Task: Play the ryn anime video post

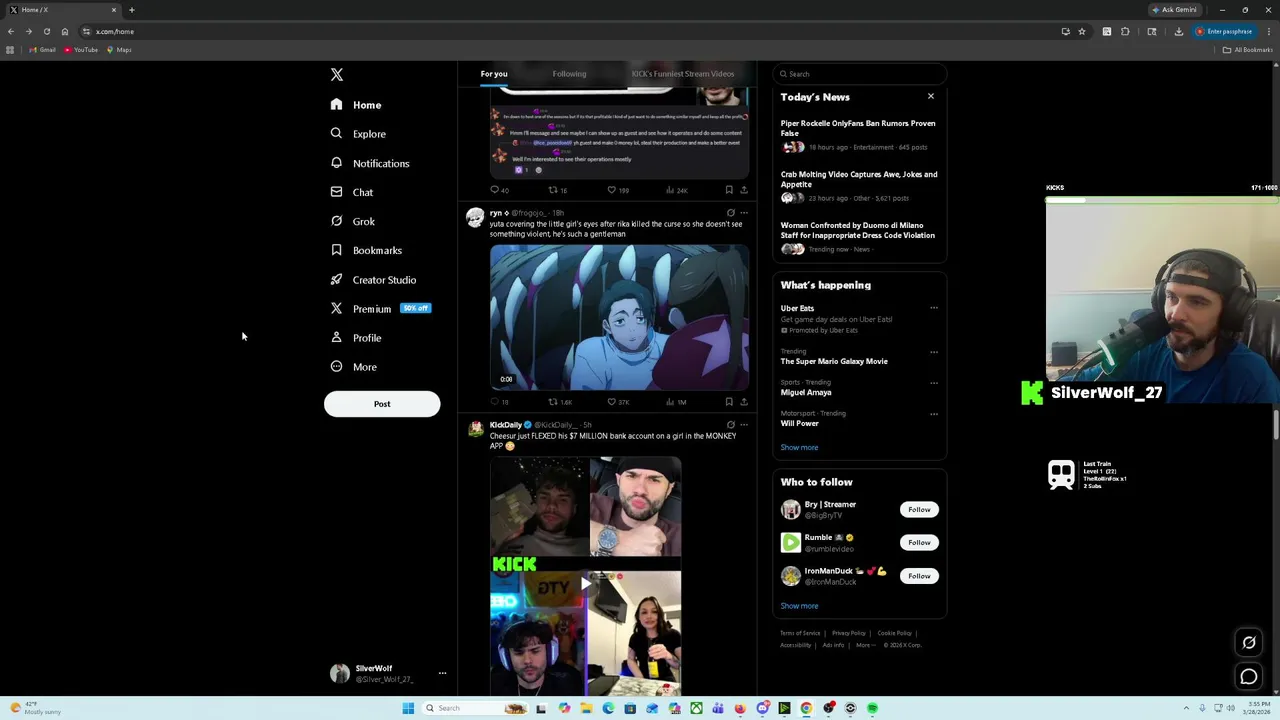Action: (x=619, y=317)
